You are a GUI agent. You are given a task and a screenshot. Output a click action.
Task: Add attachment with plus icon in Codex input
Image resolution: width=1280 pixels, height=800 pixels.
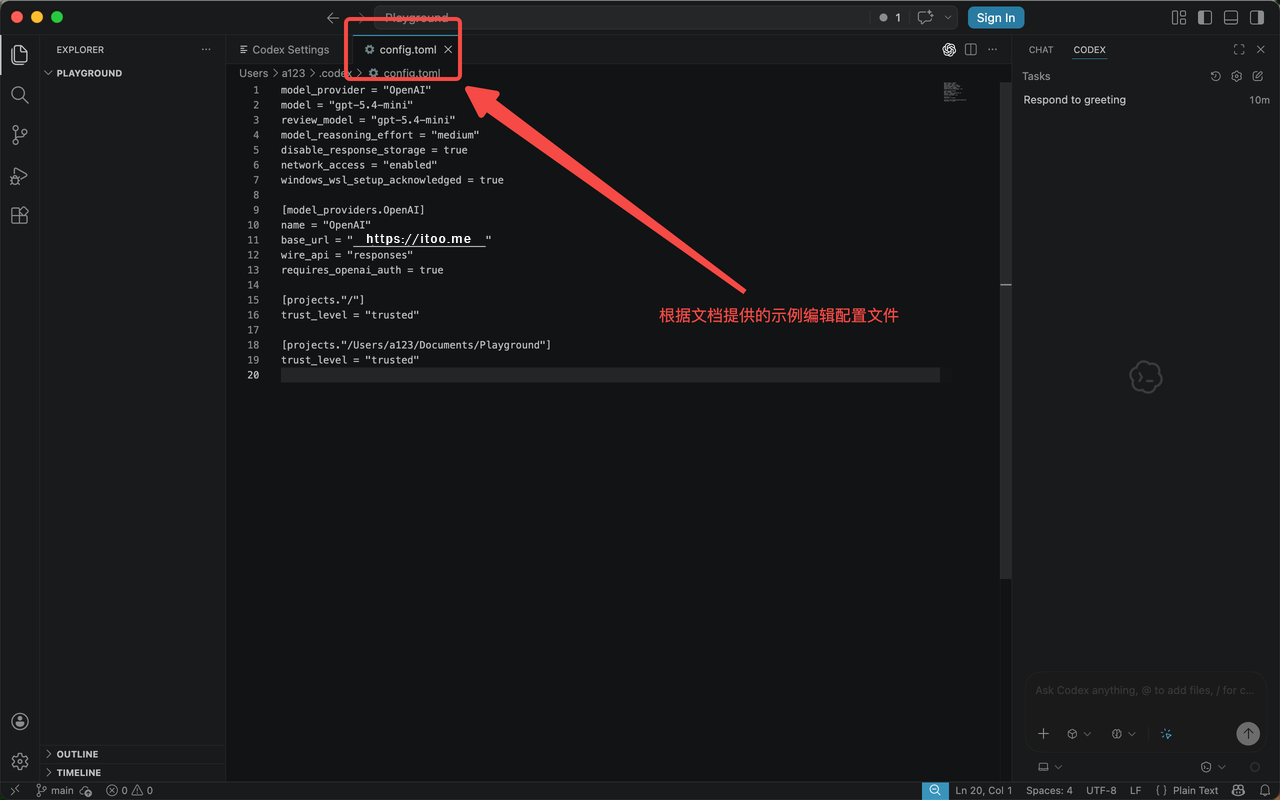(1043, 734)
